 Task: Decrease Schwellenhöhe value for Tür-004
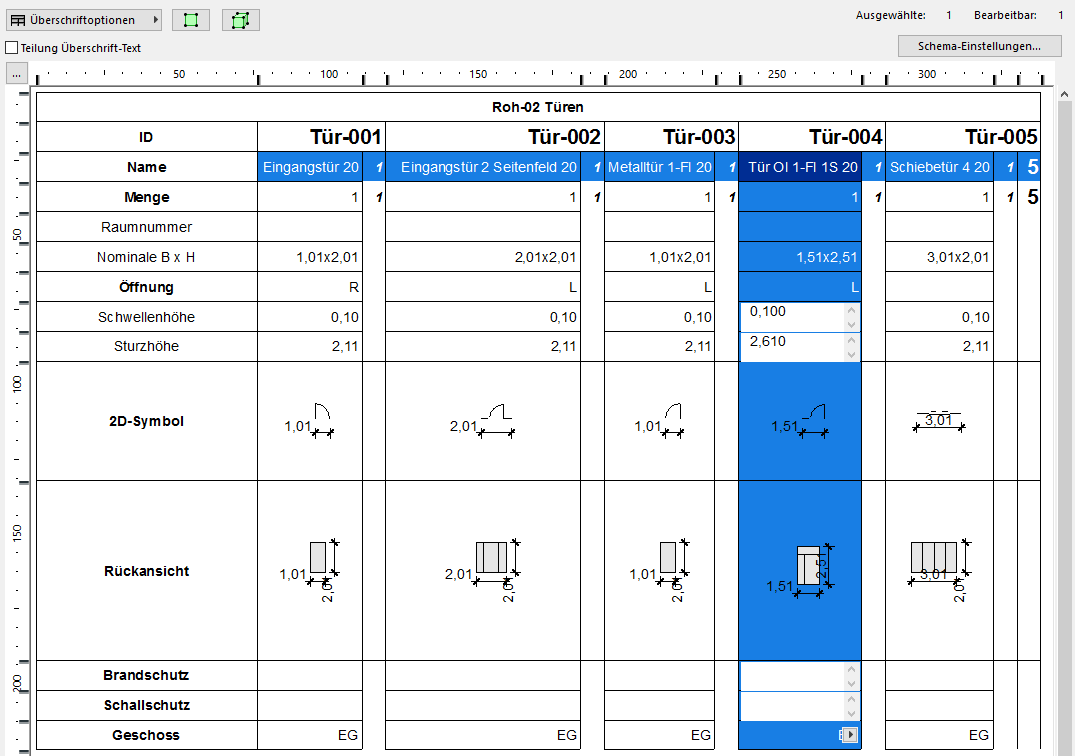pos(851,325)
